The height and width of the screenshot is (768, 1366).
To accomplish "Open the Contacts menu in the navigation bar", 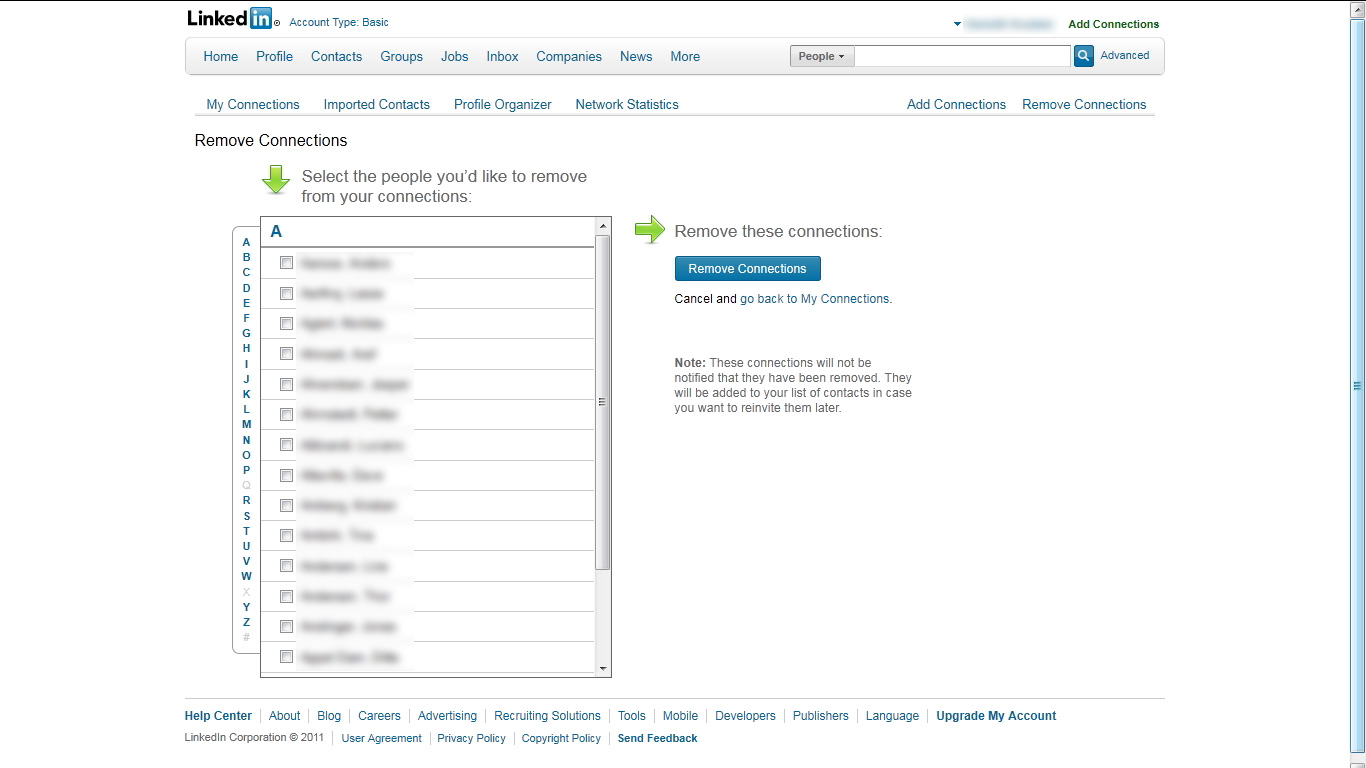I will click(336, 57).
